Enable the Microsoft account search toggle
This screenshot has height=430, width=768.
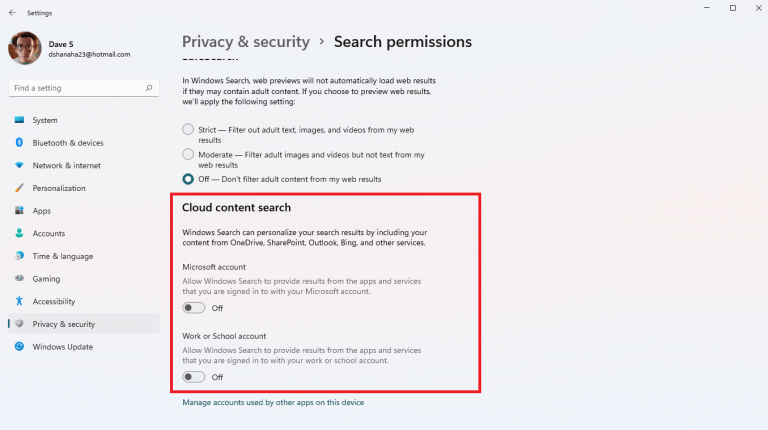(194, 308)
